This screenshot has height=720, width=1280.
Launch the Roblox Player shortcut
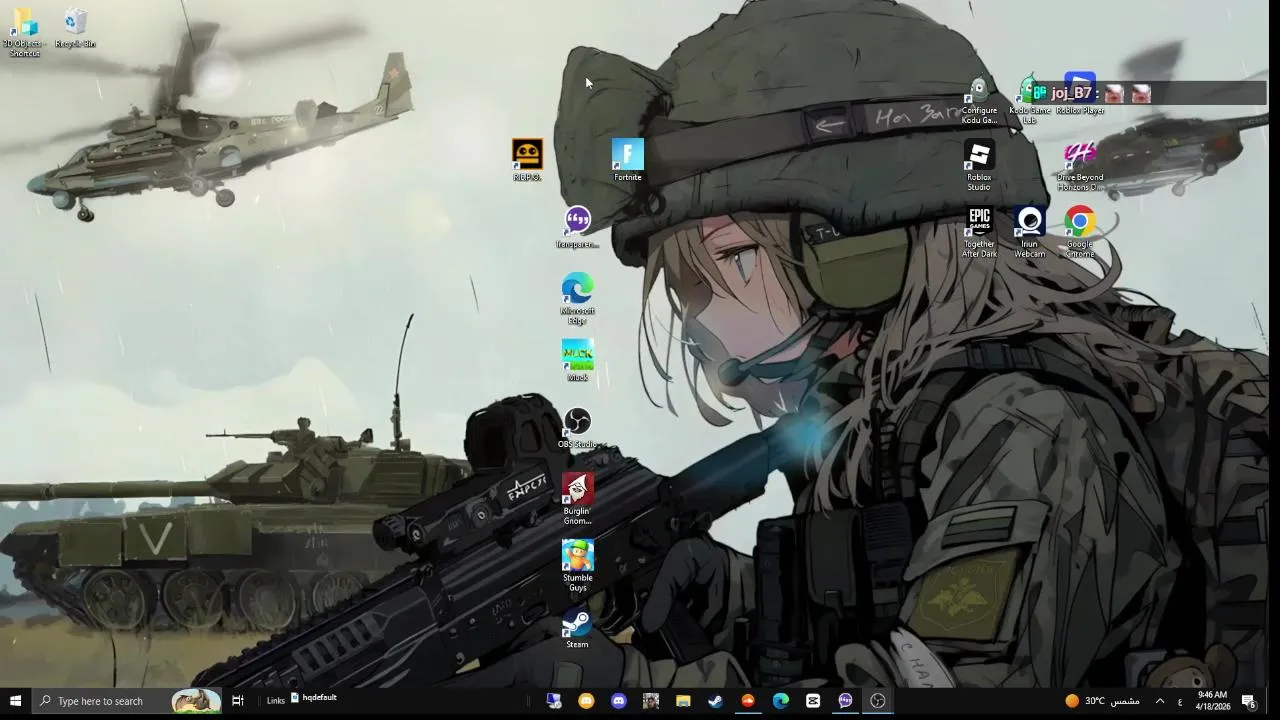coord(1080,94)
